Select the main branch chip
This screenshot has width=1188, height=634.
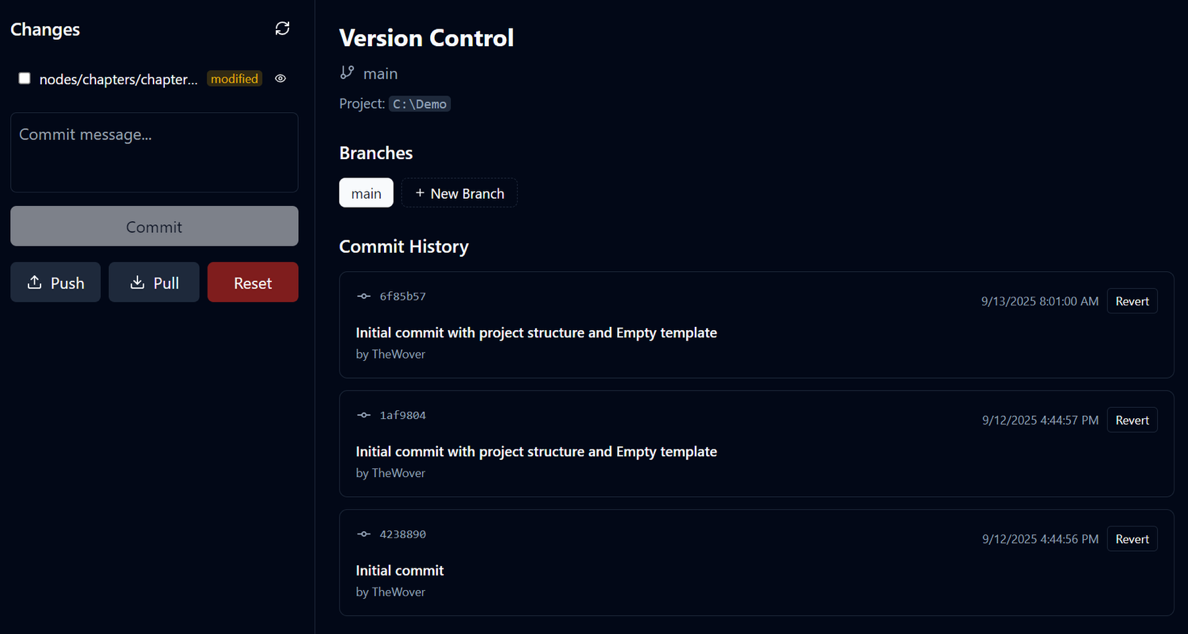366,193
